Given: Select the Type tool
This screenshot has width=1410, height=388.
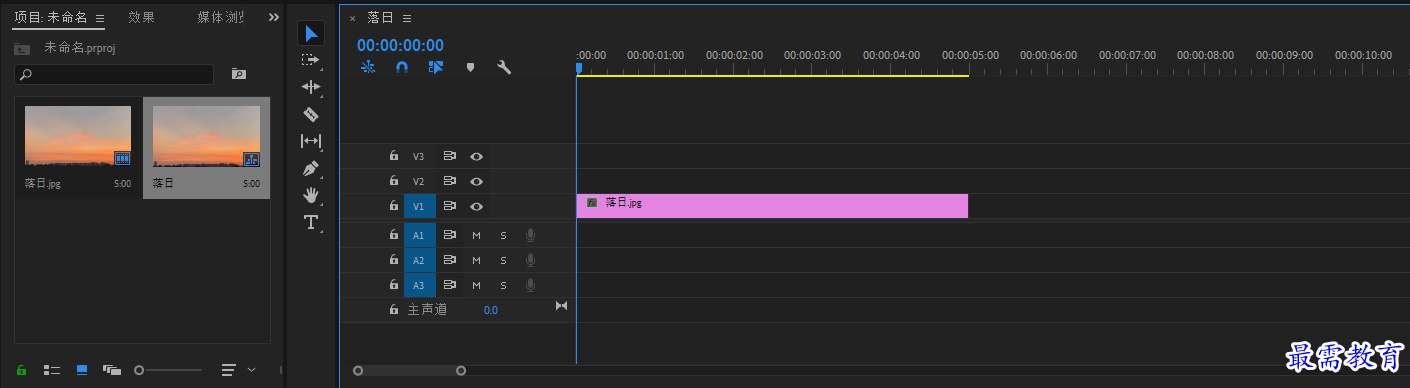Looking at the screenshot, I should [x=311, y=222].
